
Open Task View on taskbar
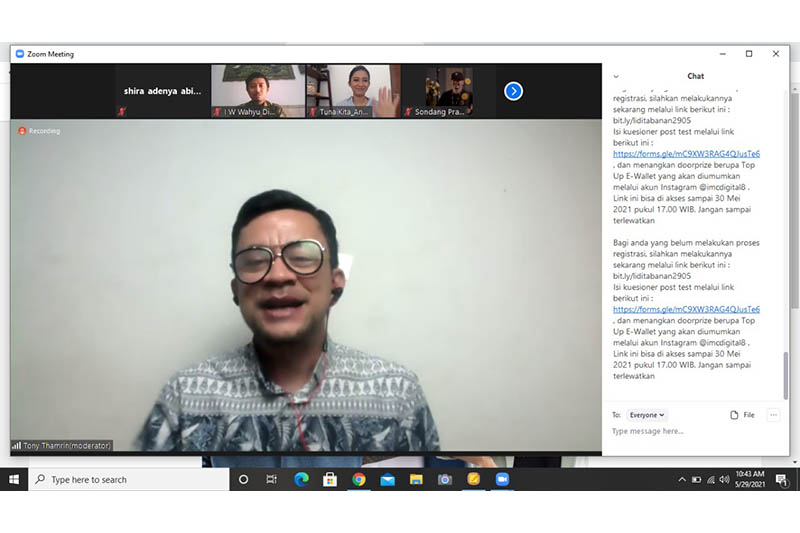272,479
